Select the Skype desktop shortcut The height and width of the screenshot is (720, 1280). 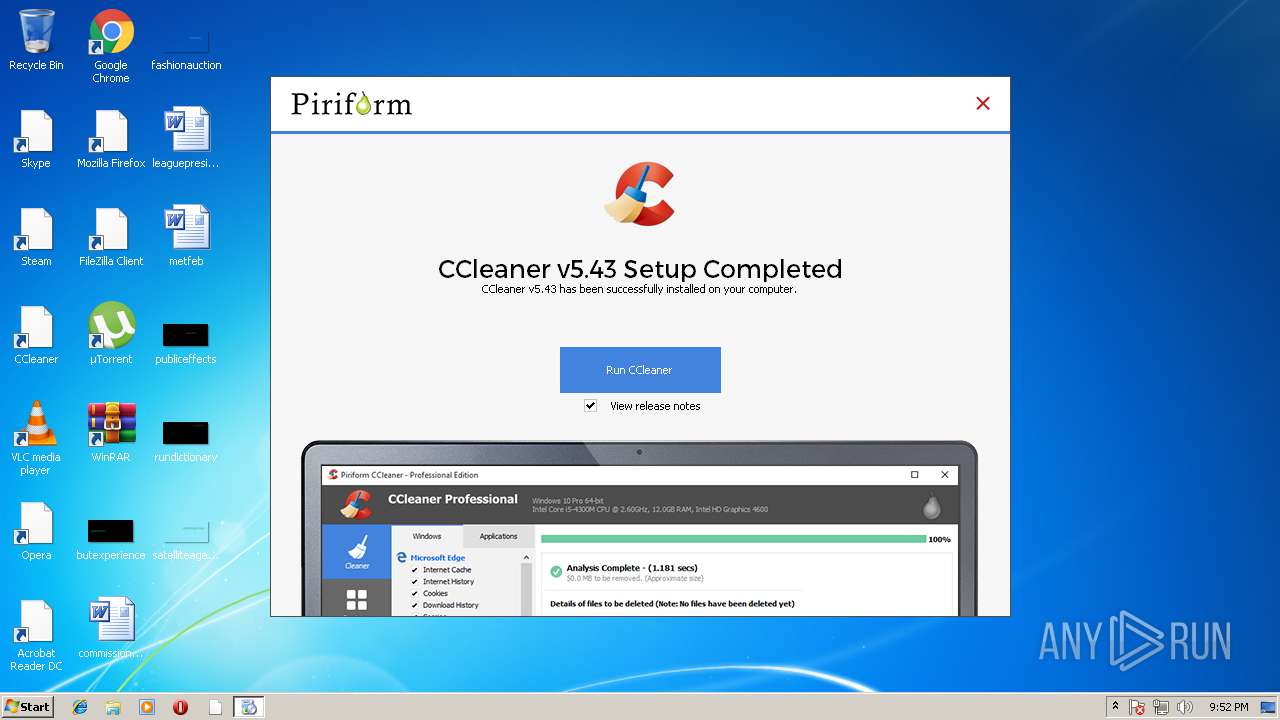click(36, 138)
